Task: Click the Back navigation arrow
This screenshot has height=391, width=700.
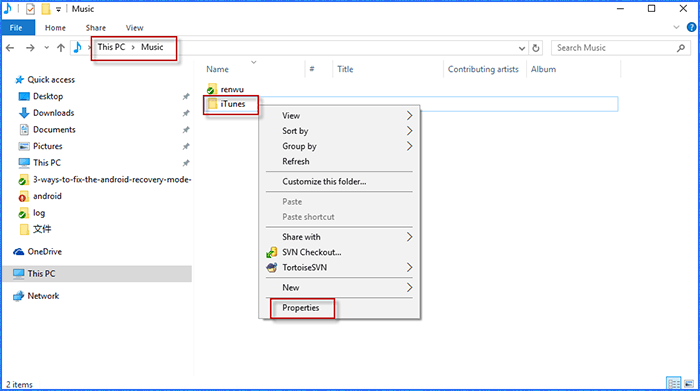Action: [10, 48]
